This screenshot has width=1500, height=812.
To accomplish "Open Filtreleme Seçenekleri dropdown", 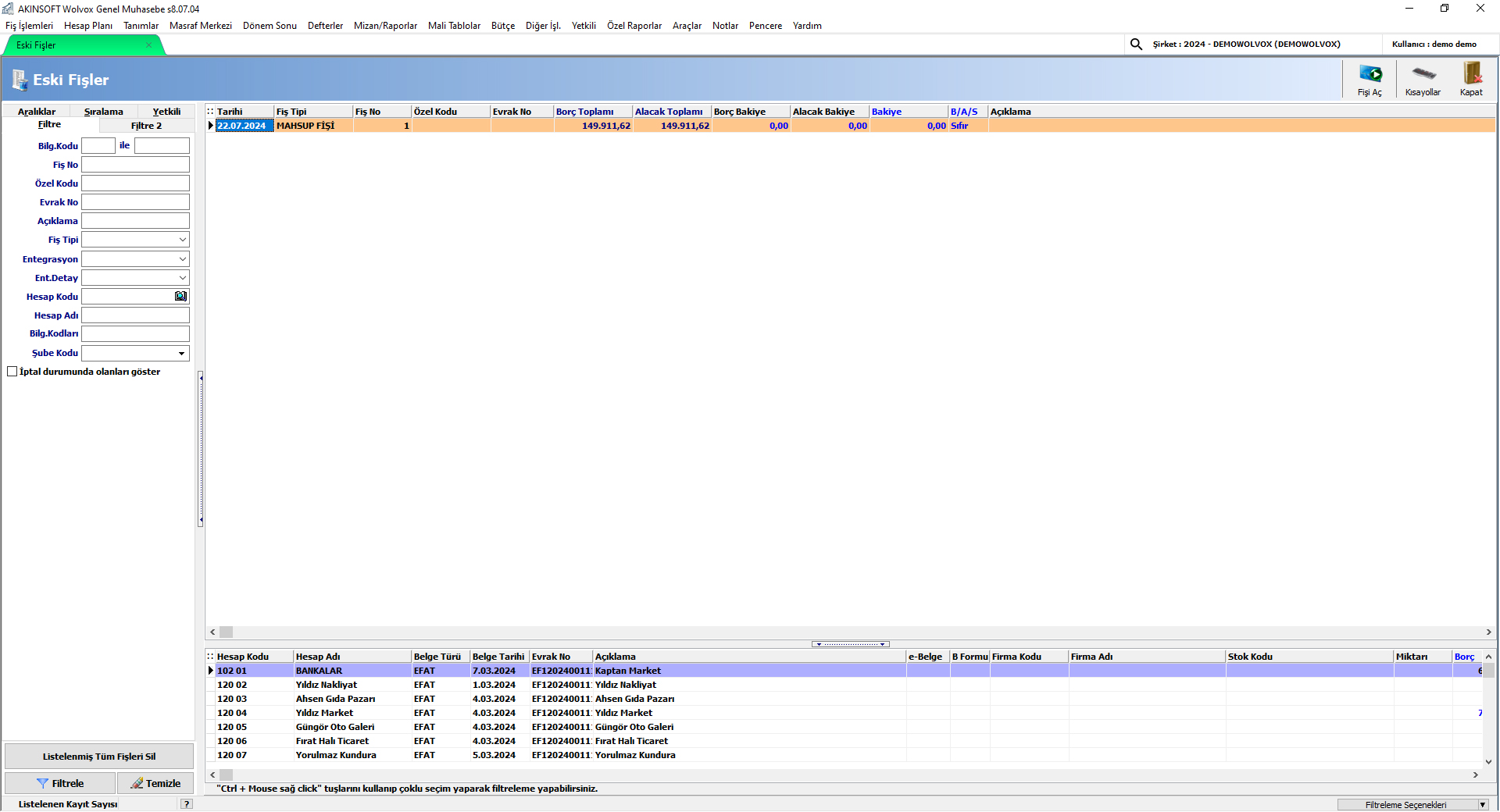I will click(1482, 805).
